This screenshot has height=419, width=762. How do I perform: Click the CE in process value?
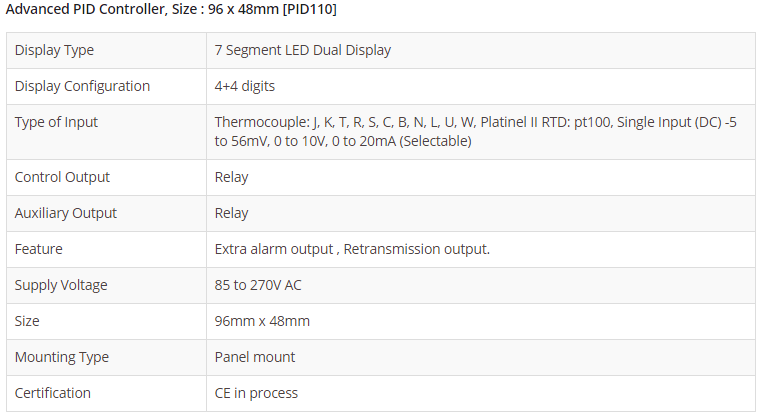pyautogui.click(x=256, y=393)
